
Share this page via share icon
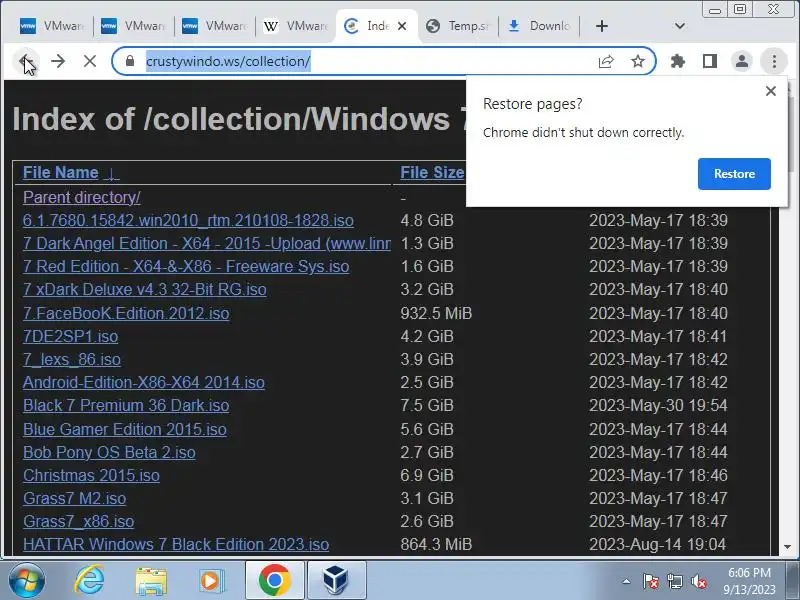click(606, 61)
